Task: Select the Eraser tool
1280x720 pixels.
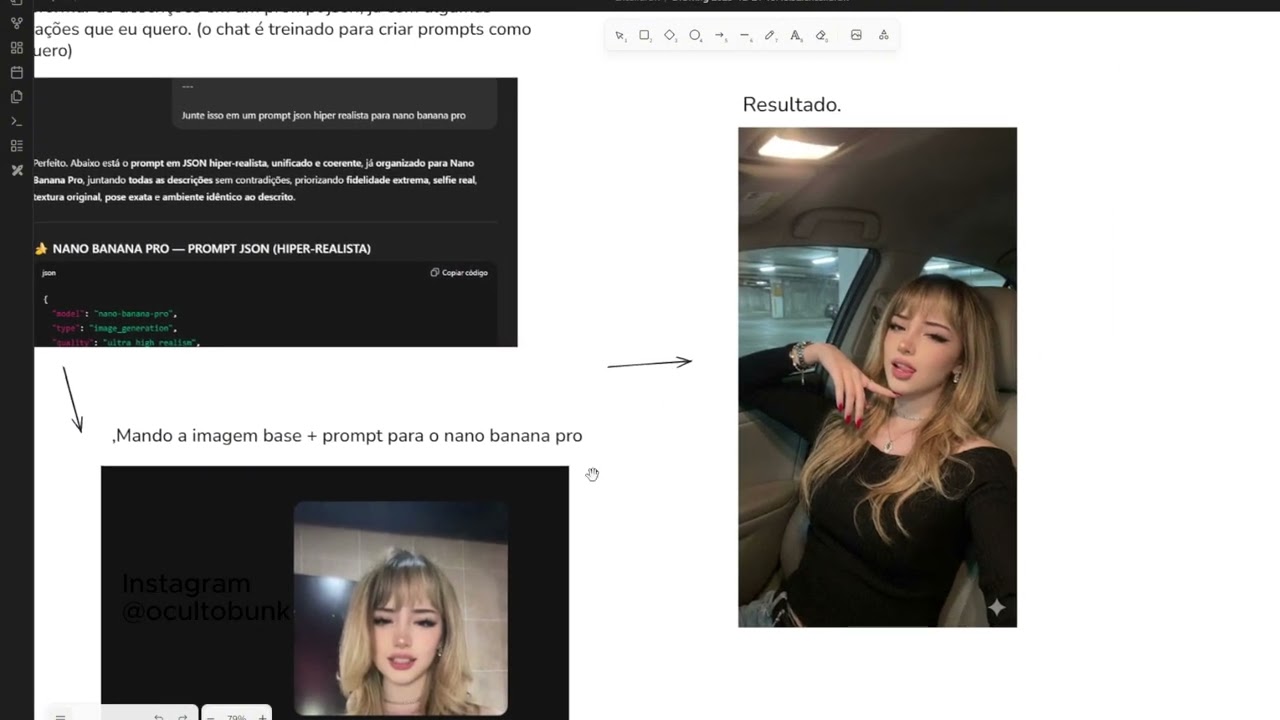Action: point(821,35)
